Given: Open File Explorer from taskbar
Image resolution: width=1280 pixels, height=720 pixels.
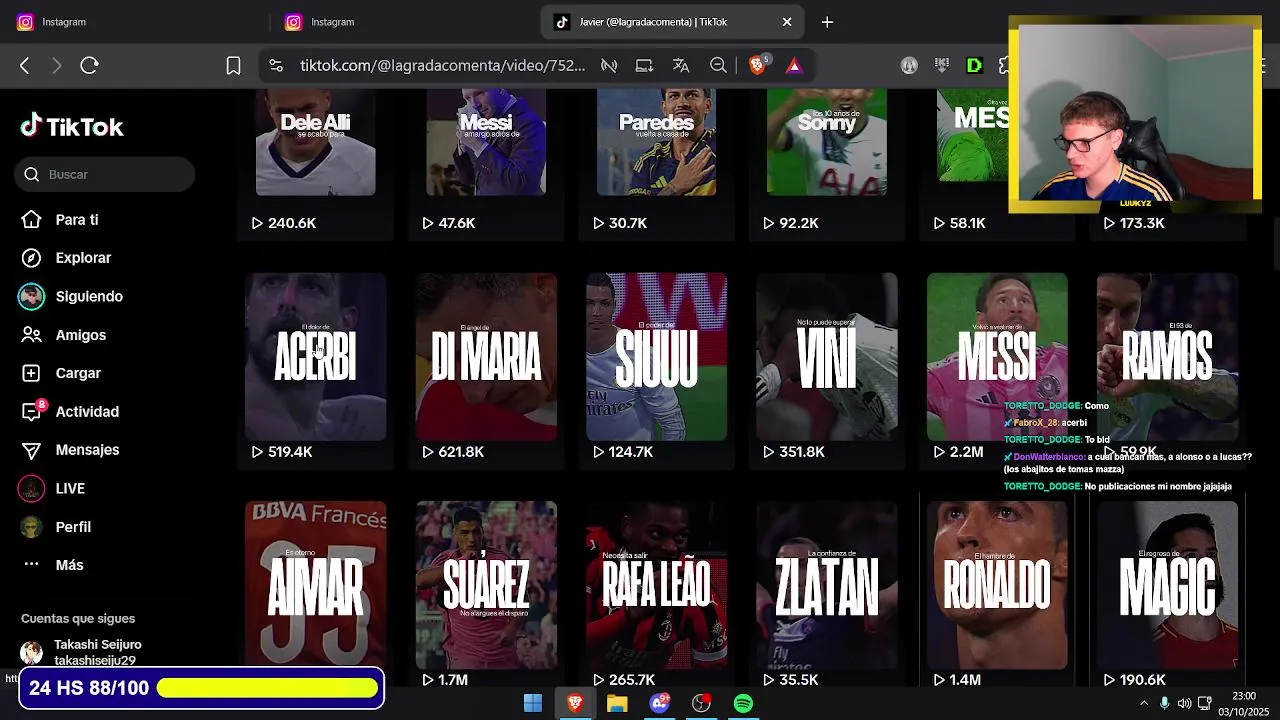Looking at the screenshot, I should coord(617,704).
